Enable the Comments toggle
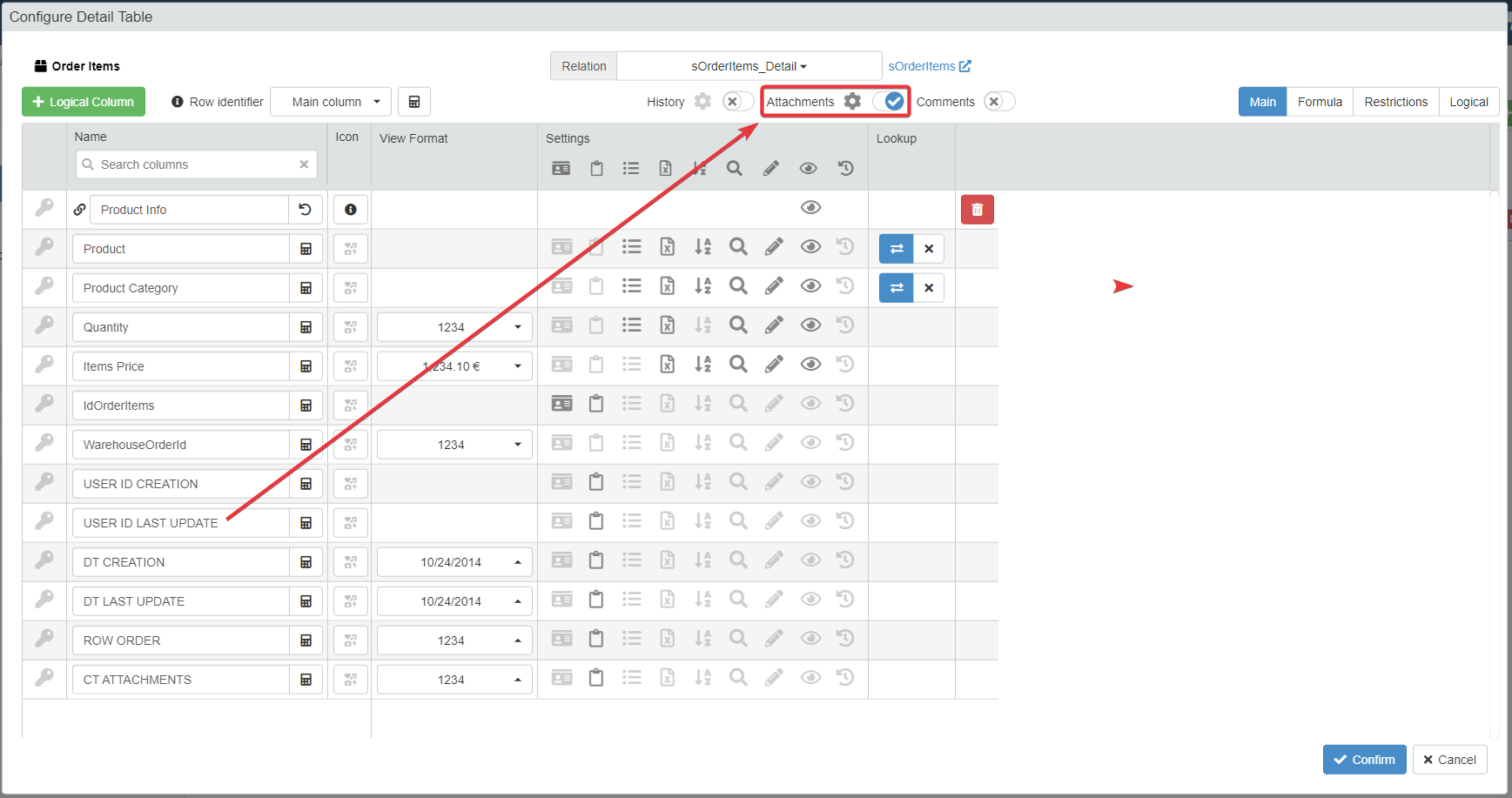 point(998,102)
